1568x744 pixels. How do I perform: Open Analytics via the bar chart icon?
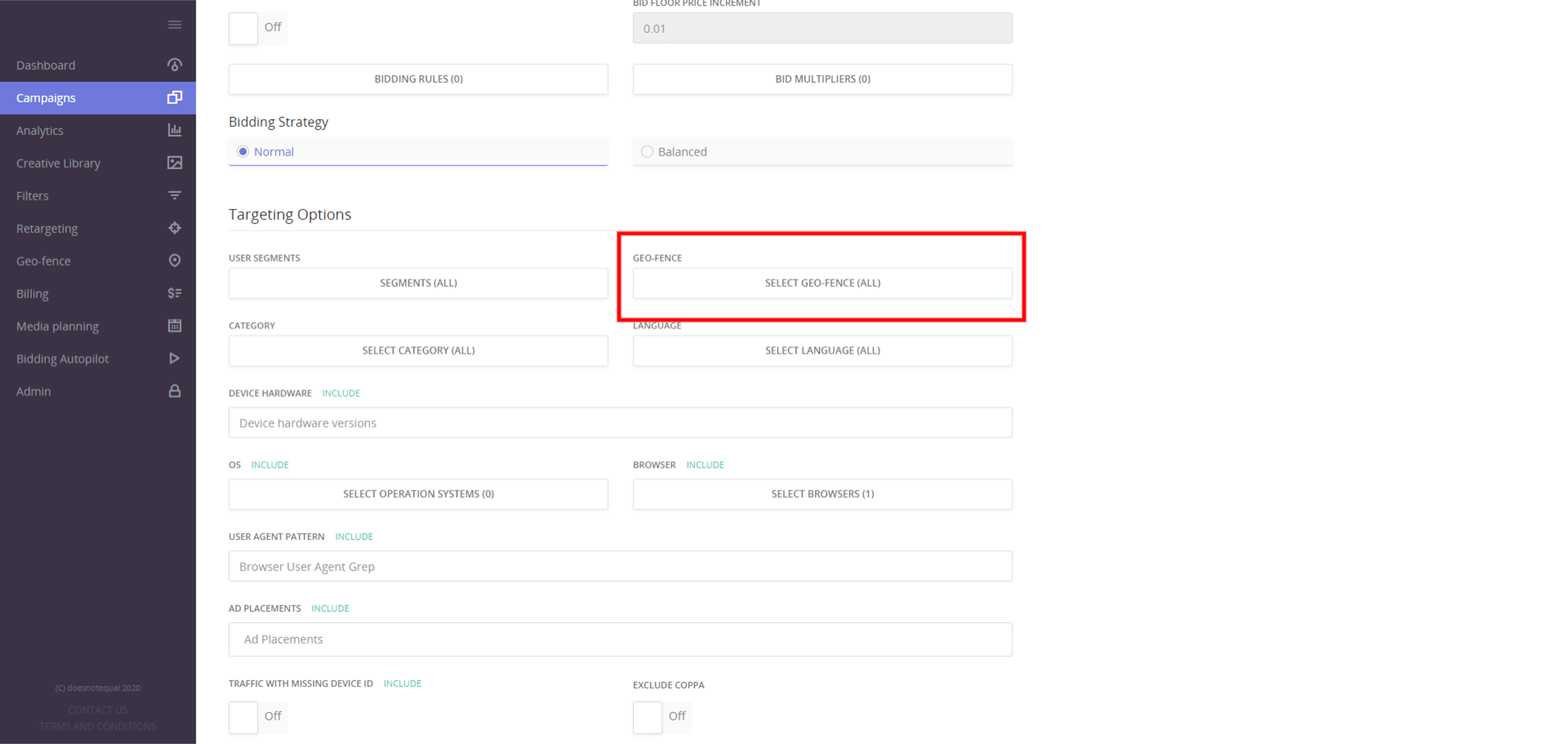[175, 130]
